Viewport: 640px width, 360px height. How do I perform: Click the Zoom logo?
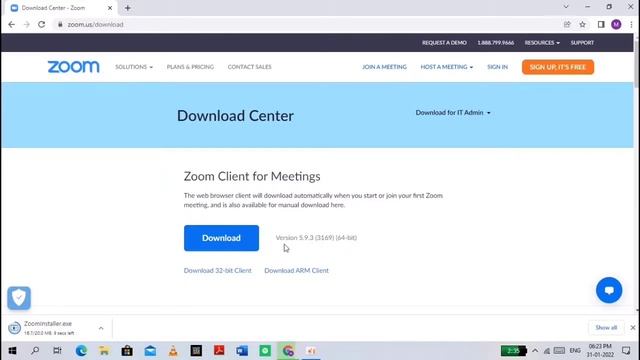pyautogui.click(x=73, y=67)
